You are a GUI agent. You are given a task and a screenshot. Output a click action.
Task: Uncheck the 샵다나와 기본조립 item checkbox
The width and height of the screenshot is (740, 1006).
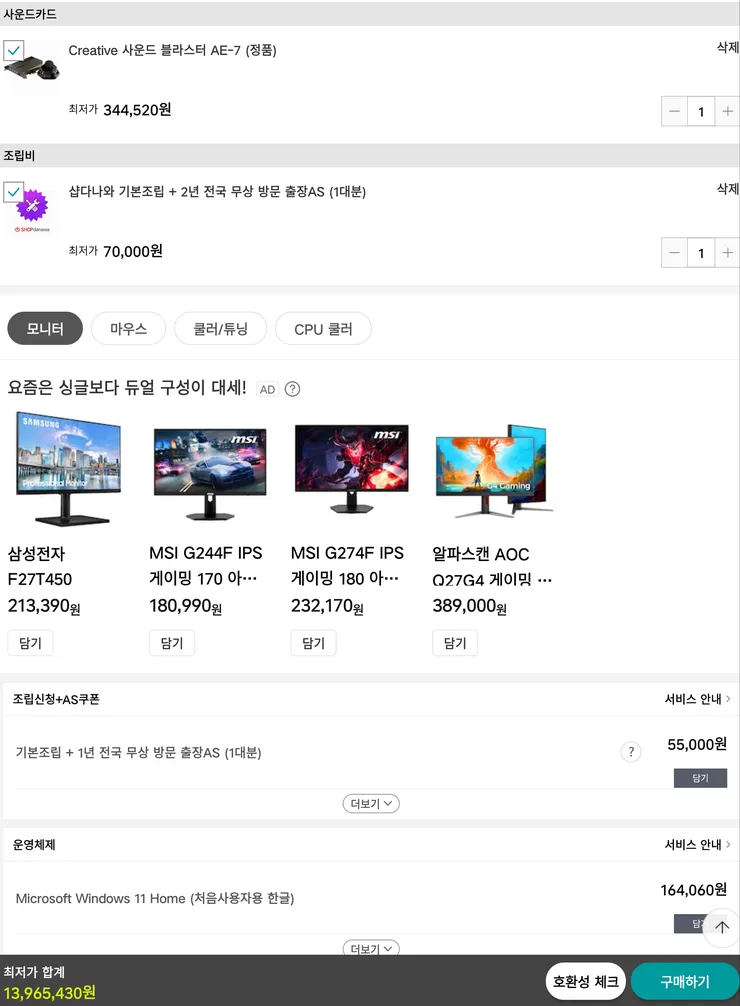[x=13, y=192]
